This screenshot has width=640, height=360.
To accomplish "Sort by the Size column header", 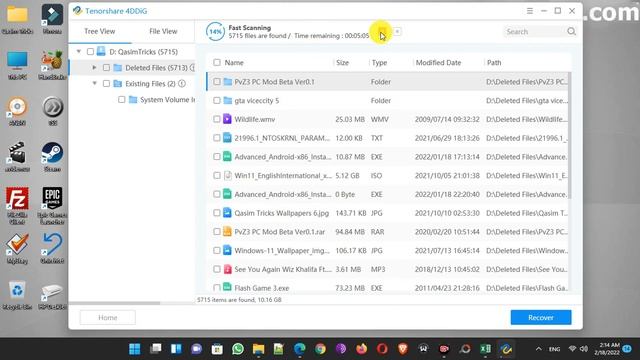I will coord(342,62).
